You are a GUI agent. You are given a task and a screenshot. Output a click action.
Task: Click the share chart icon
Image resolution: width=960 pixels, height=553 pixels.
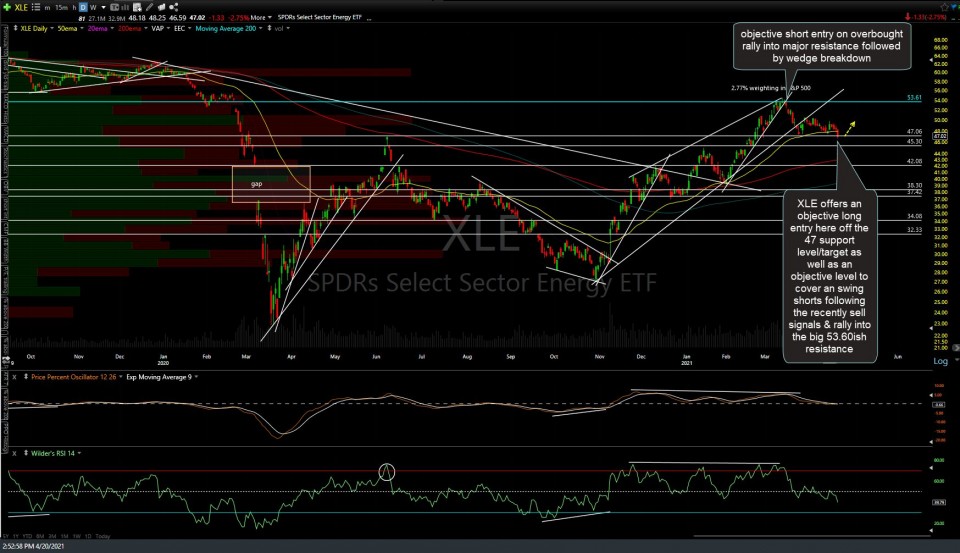point(173,7)
